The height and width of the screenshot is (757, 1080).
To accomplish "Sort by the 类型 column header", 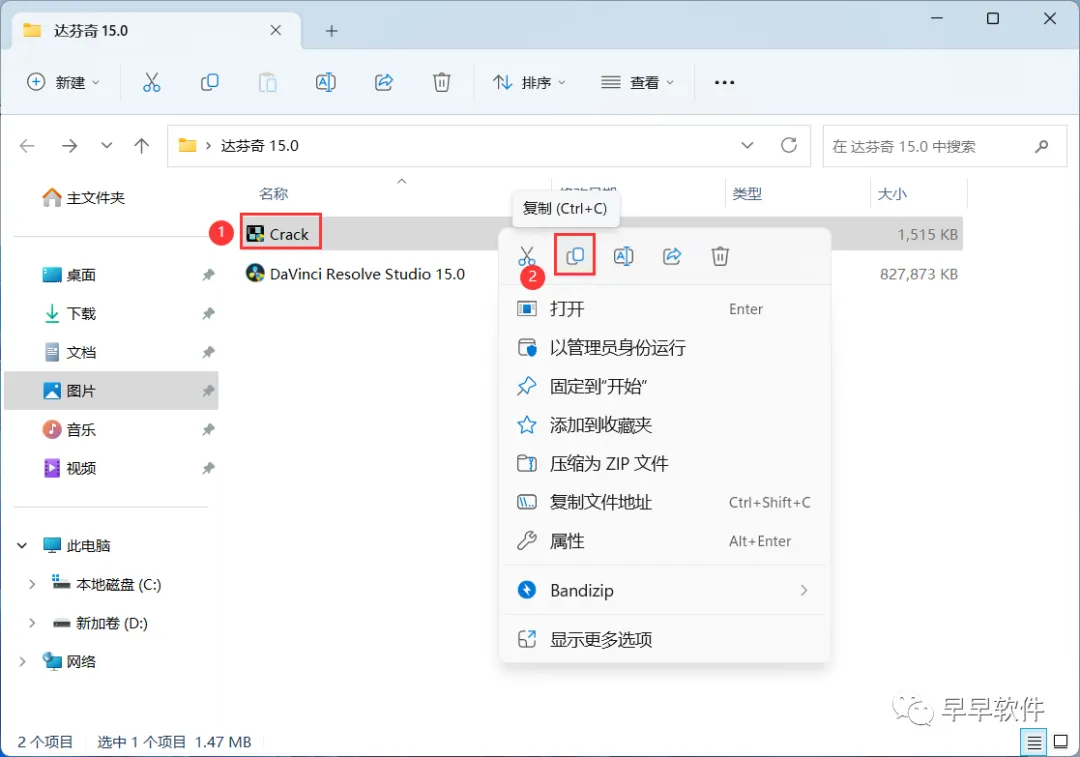I will tap(747, 194).
